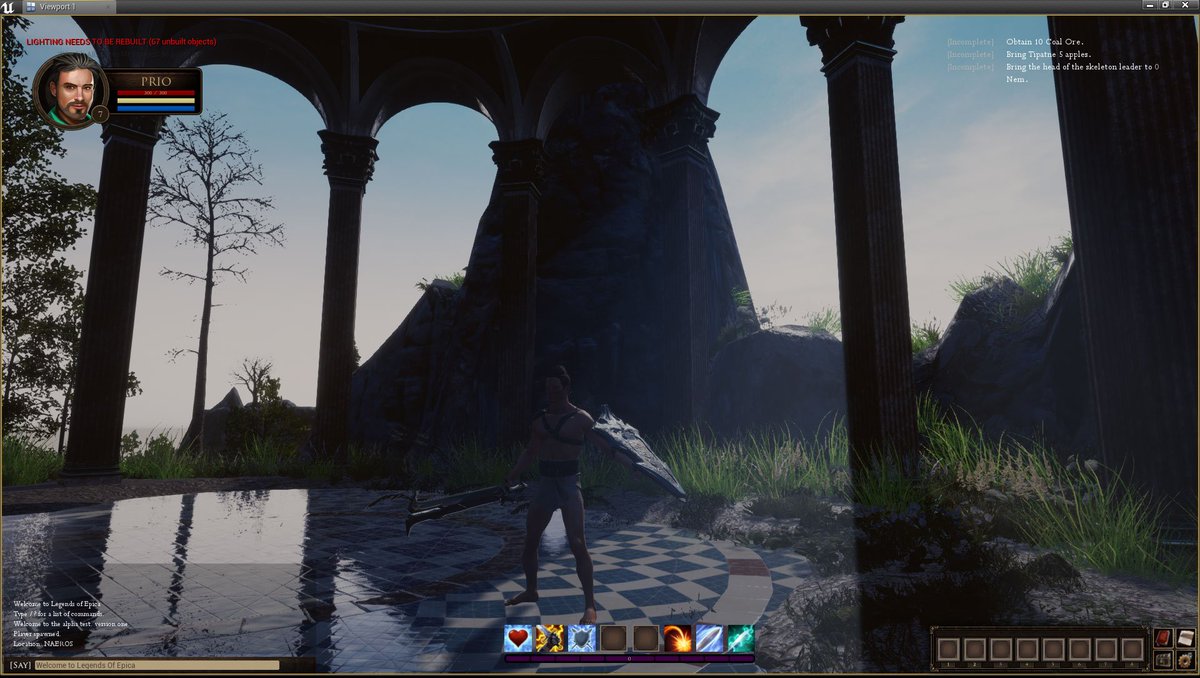Click the blue mana bar
The height and width of the screenshot is (678, 1200).
click(x=156, y=108)
